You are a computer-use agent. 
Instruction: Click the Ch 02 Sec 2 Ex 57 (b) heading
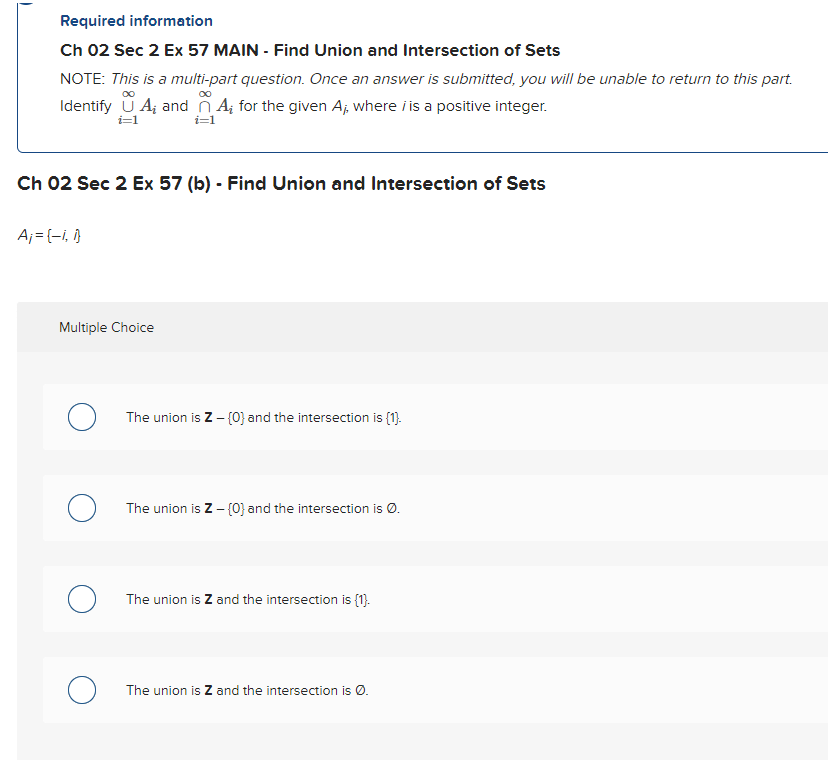[281, 183]
